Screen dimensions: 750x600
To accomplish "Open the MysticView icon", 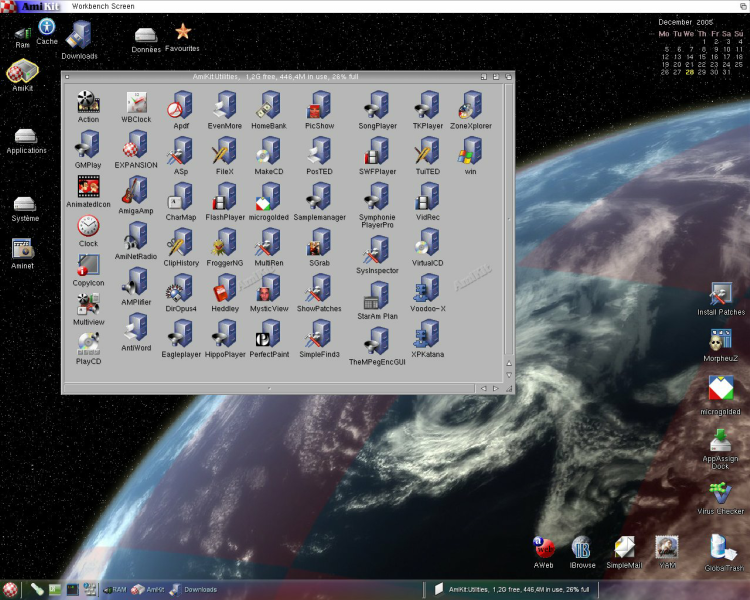I will [269, 288].
